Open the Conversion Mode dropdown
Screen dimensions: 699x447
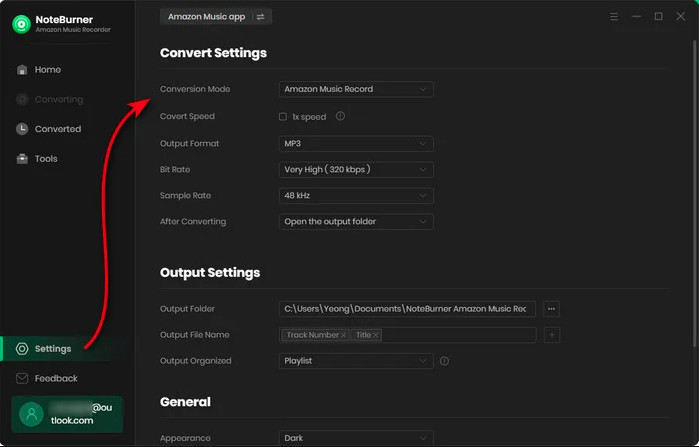coord(356,89)
